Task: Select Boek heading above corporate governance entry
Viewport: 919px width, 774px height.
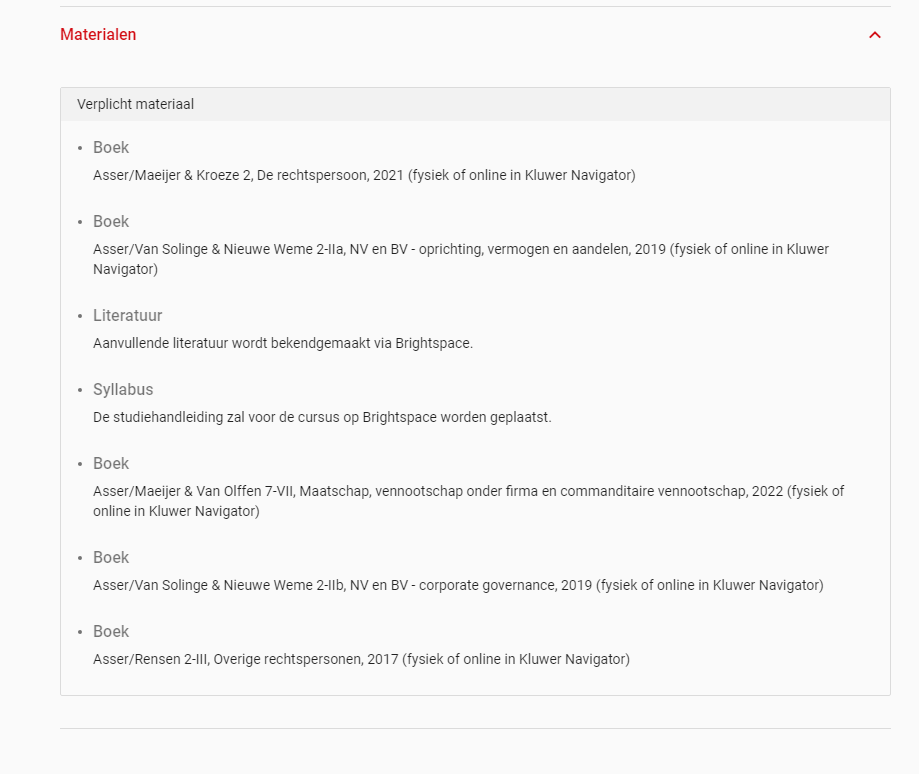Action: point(111,558)
